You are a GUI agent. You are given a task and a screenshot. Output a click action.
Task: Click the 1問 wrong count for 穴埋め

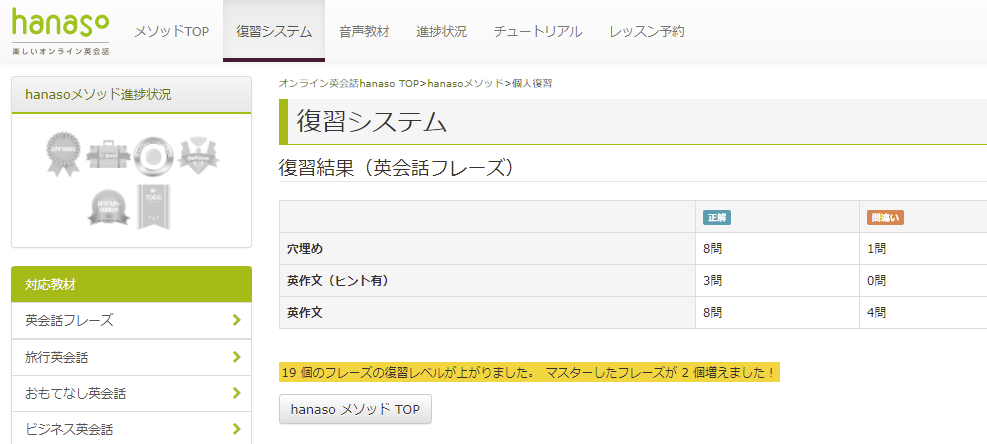[x=876, y=249]
